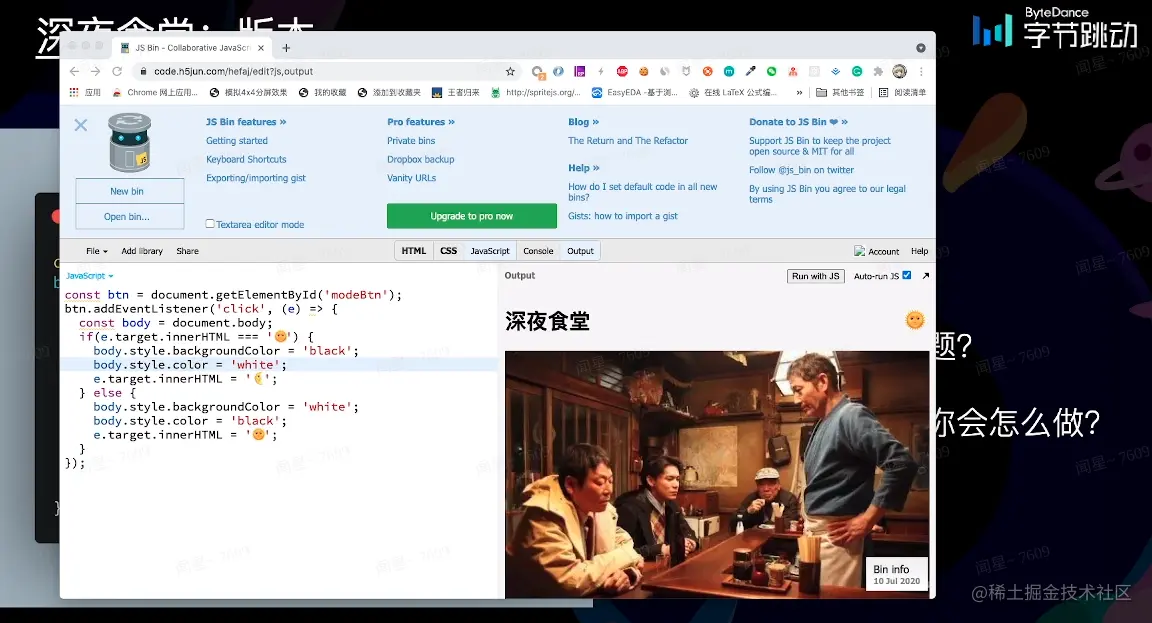Toggle the Console panel tab
1152x623 pixels.
[539, 251]
